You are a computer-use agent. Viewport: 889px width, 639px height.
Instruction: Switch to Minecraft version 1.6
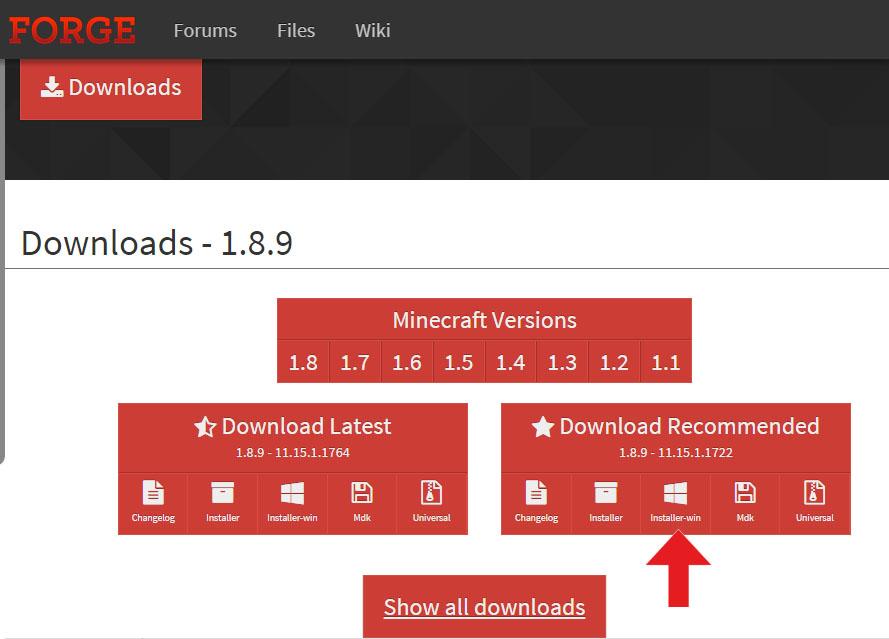coord(407,362)
